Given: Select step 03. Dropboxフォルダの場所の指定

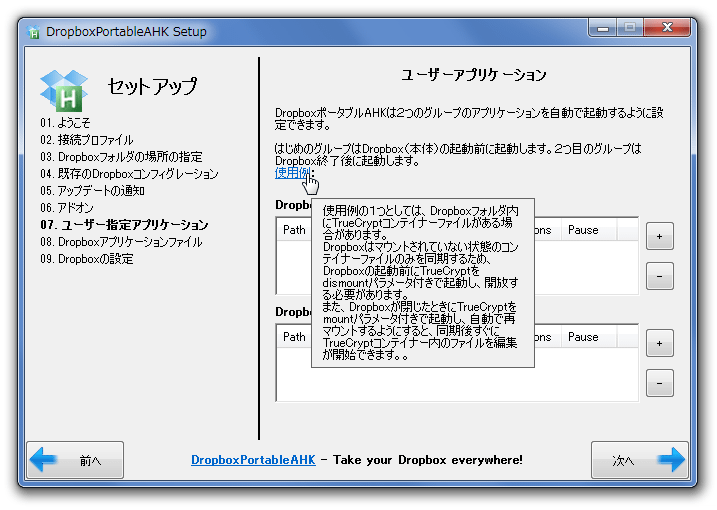Looking at the screenshot, I should point(121,157).
